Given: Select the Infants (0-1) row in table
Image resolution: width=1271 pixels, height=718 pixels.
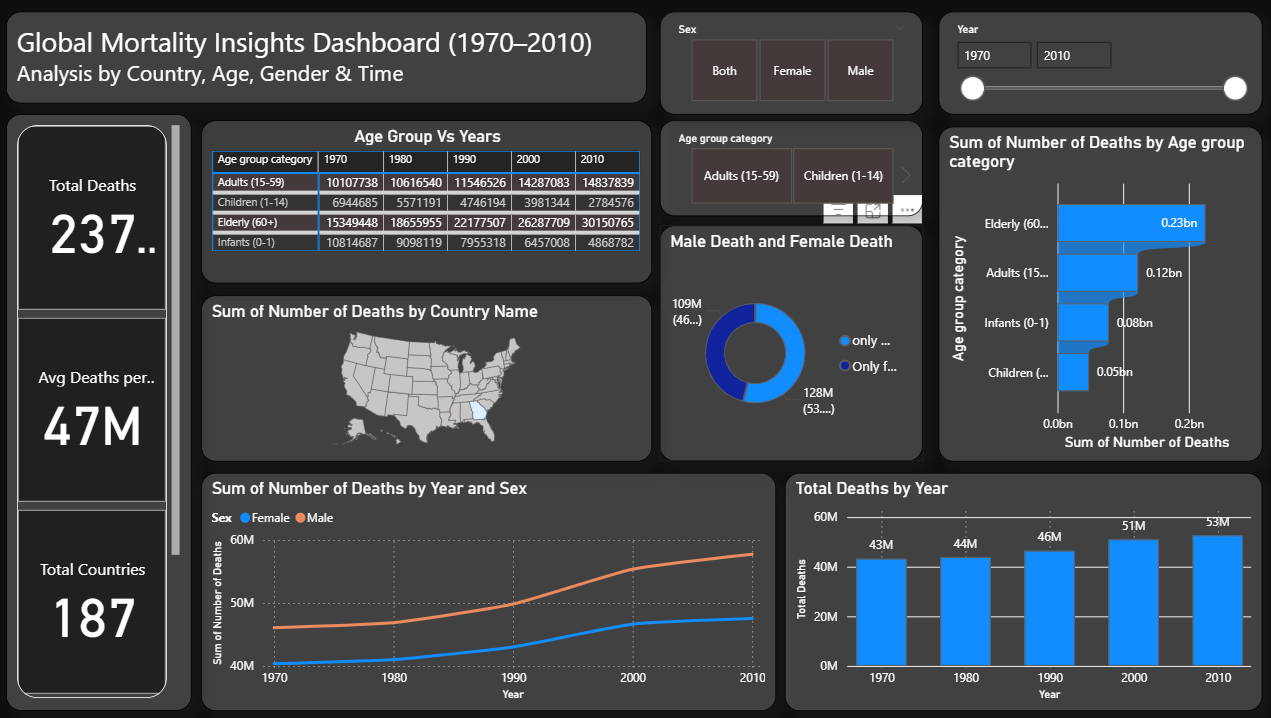Looking at the screenshot, I should click(x=265, y=243).
